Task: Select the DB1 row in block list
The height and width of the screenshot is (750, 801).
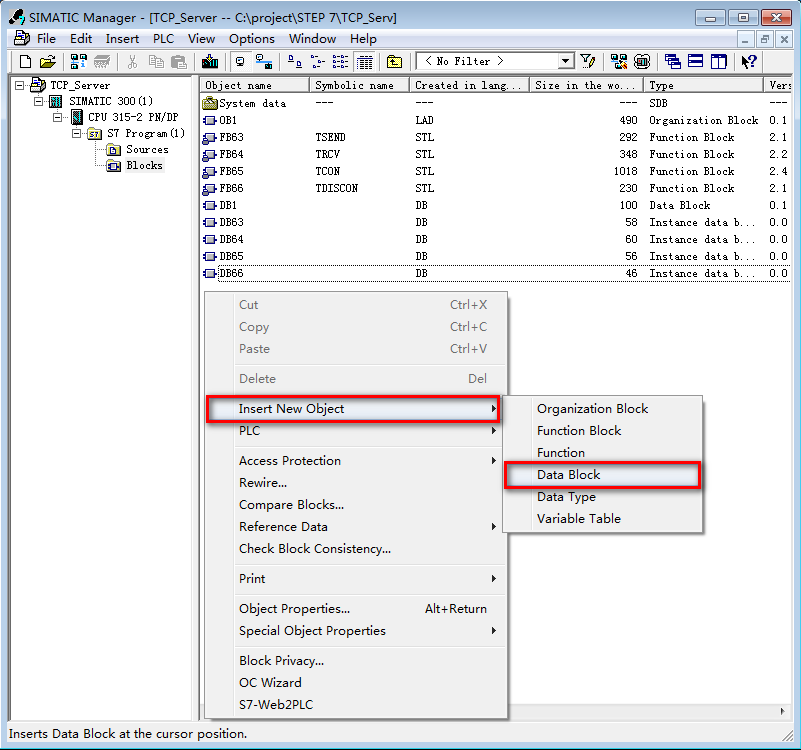Action: (x=496, y=206)
